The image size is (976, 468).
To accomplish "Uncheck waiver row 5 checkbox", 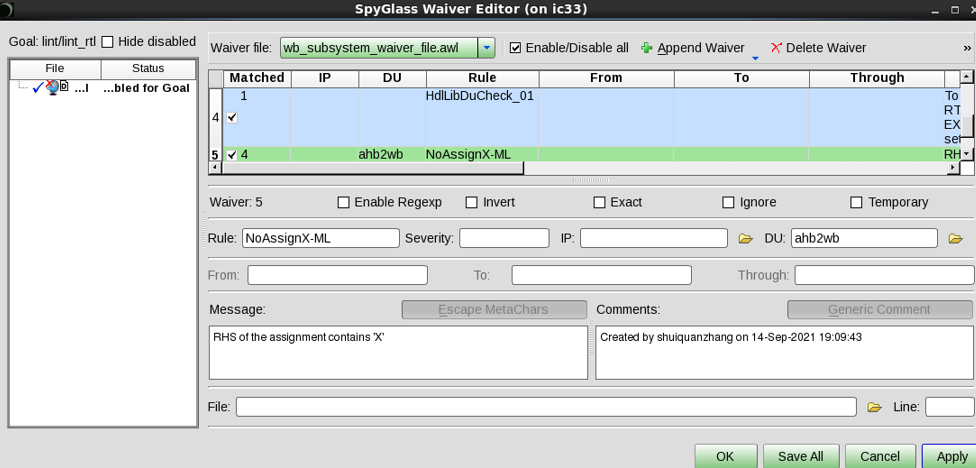I will tap(232, 154).
